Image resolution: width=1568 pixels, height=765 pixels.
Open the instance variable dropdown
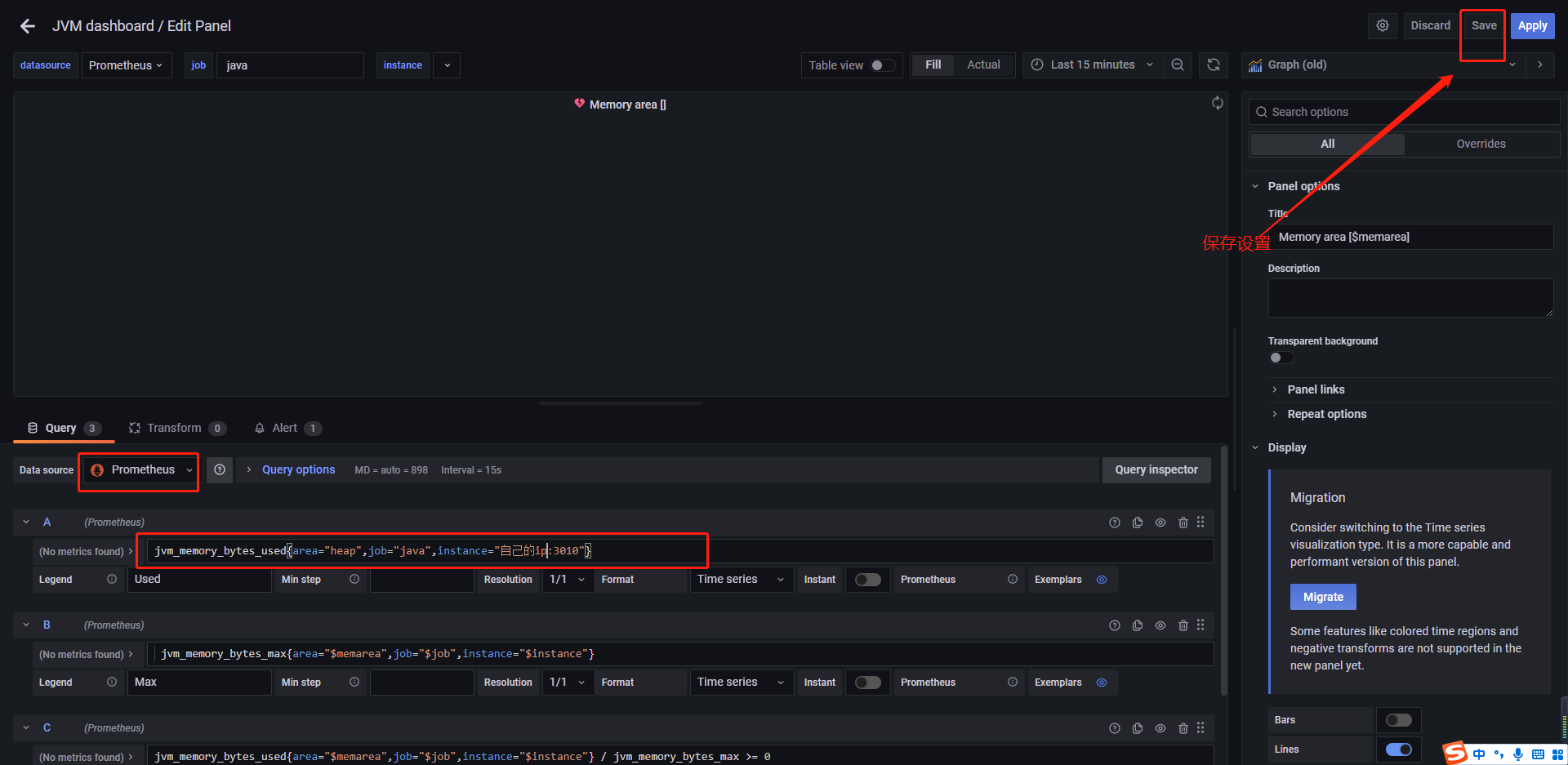point(447,65)
